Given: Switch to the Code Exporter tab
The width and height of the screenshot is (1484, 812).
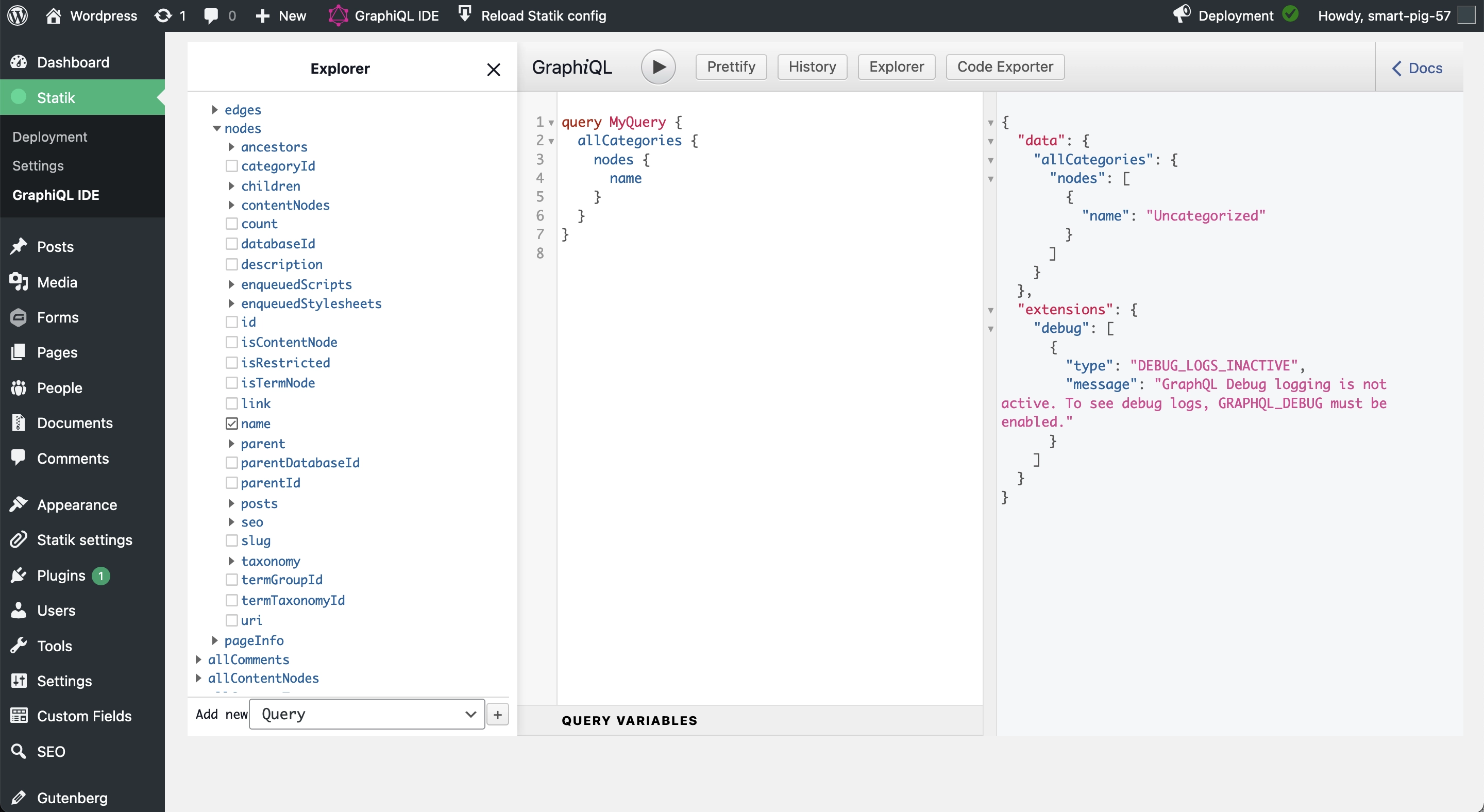Looking at the screenshot, I should pyautogui.click(x=1003, y=66).
